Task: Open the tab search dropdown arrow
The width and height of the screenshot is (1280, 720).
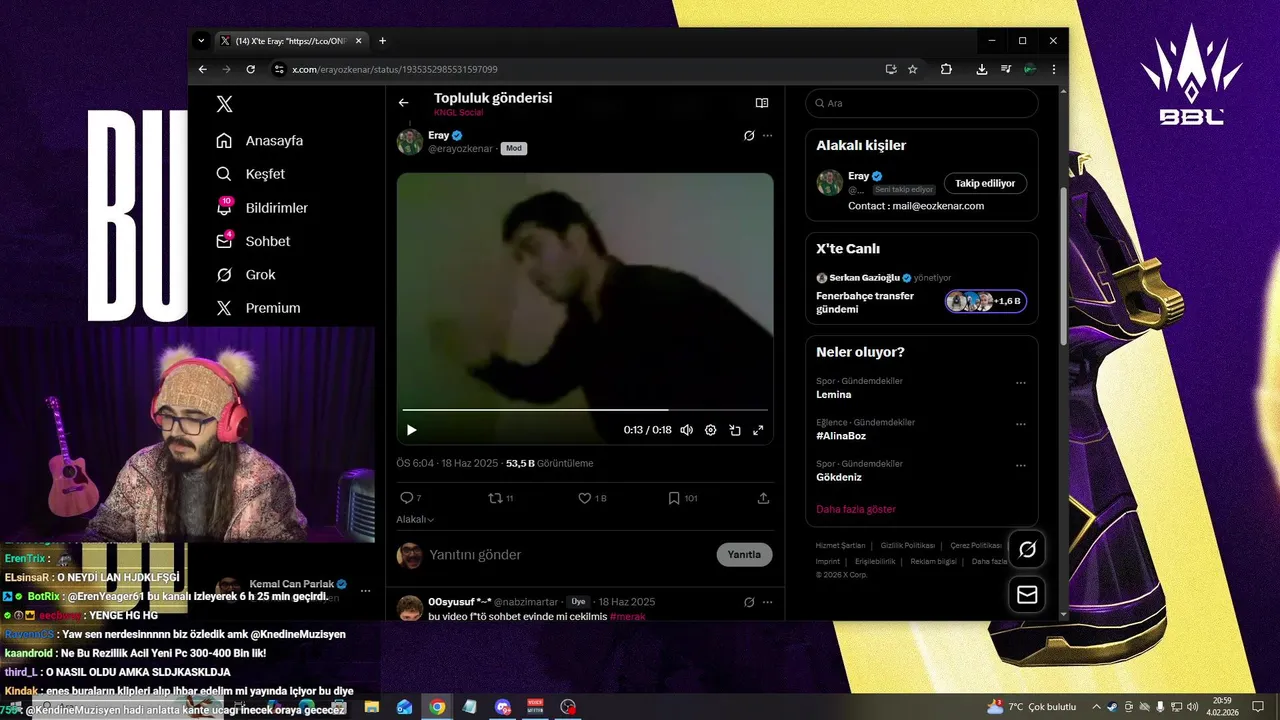Action: [201, 41]
